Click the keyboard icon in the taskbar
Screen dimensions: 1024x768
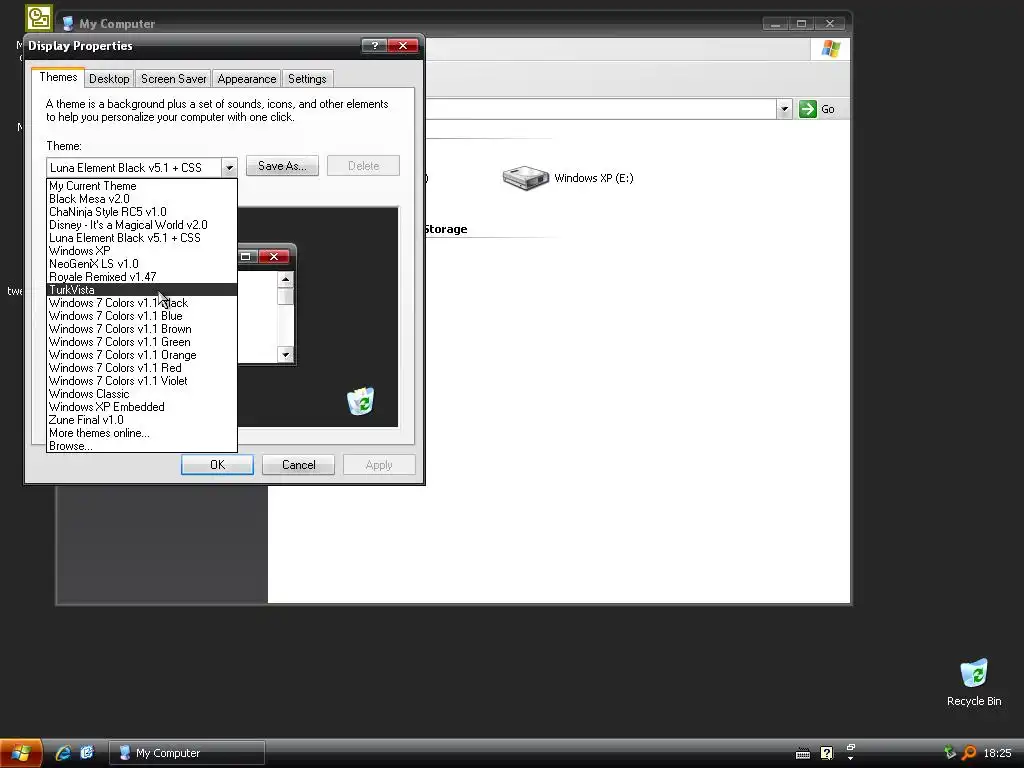[x=803, y=754]
